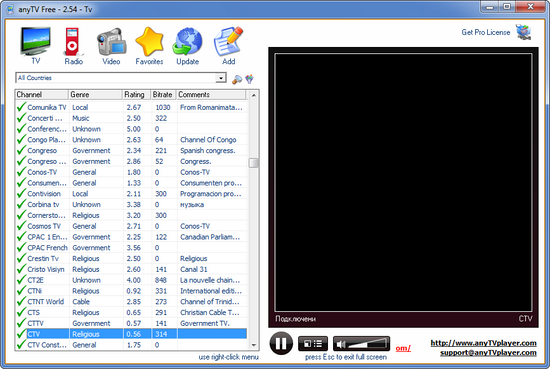This screenshot has width=550, height=369.
Task: Select the Crestin Tv channel name
Action: [43, 259]
